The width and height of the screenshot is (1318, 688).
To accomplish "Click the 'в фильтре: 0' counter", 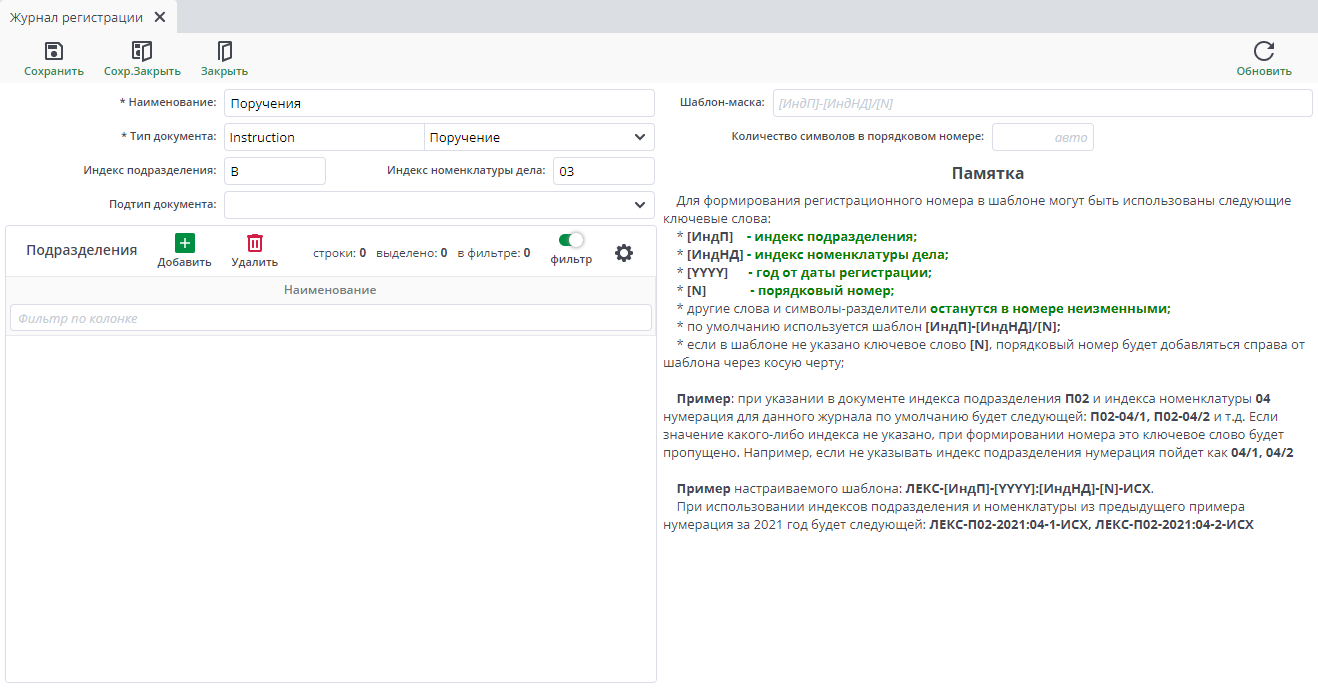I will tap(494, 253).
